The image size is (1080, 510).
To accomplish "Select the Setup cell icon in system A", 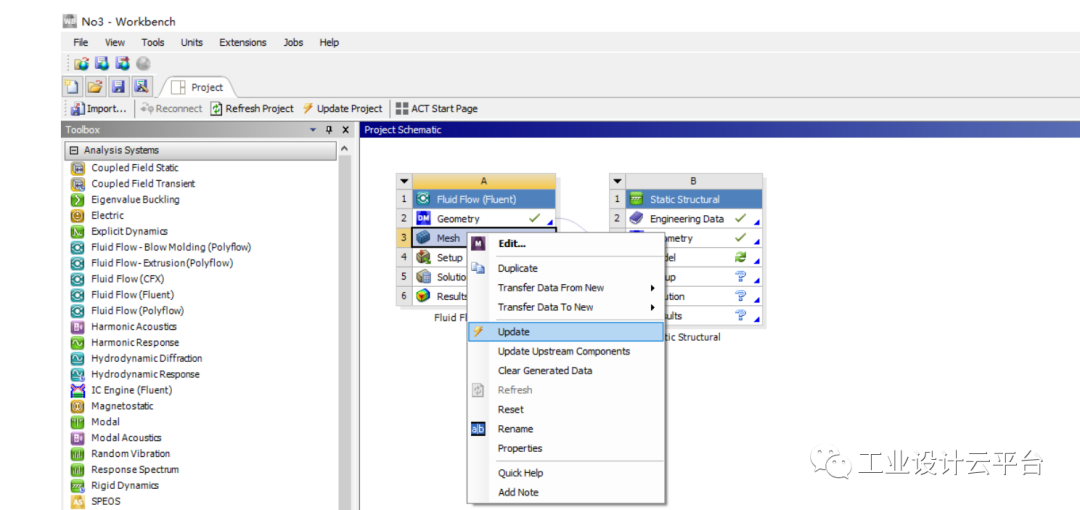I will pyautogui.click(x=424, y=258).
